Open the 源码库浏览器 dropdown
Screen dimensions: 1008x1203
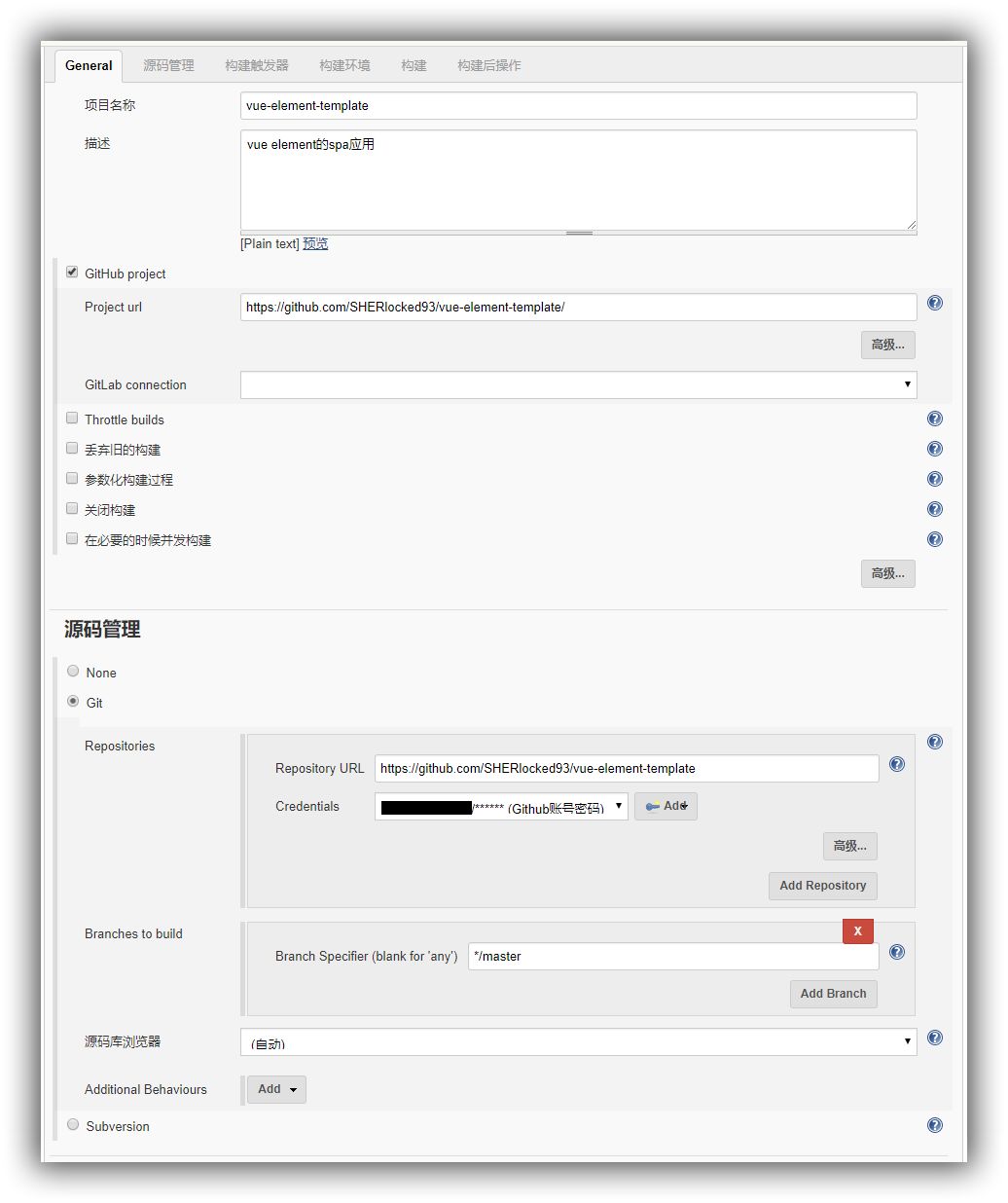pyautogui.click(x=579, y=1041)
